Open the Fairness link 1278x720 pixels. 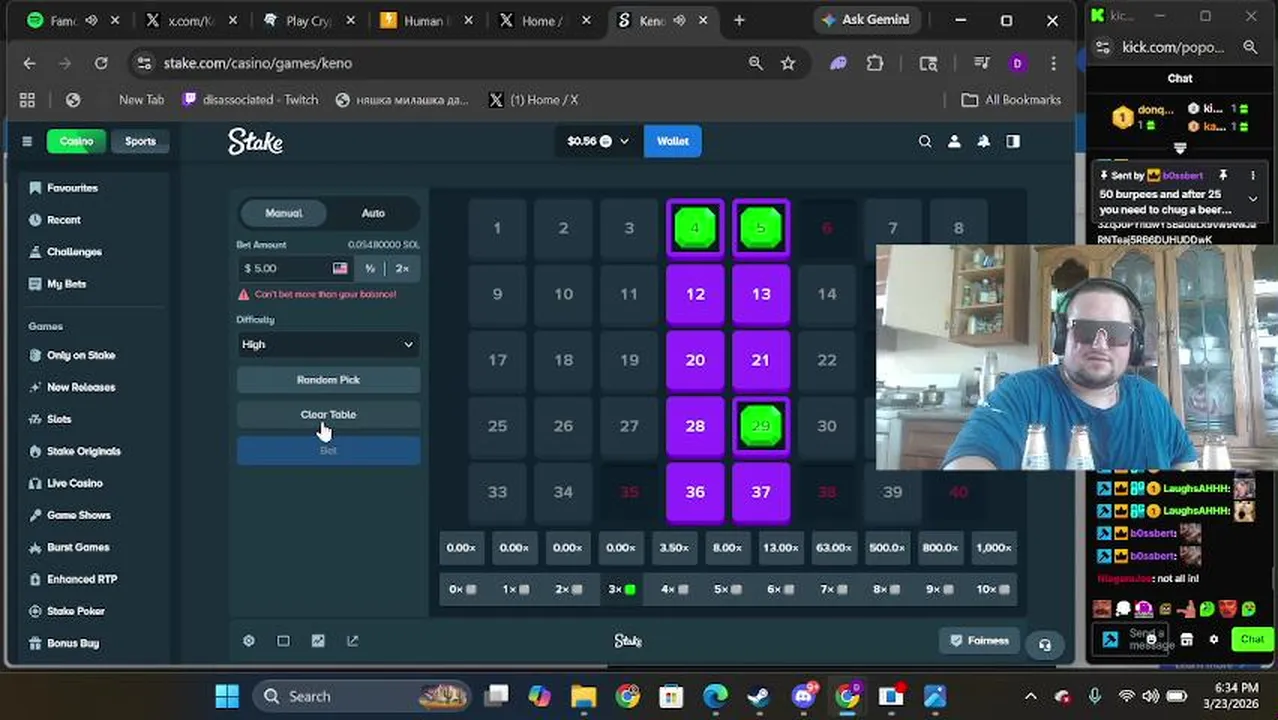[x=980, y=640]
